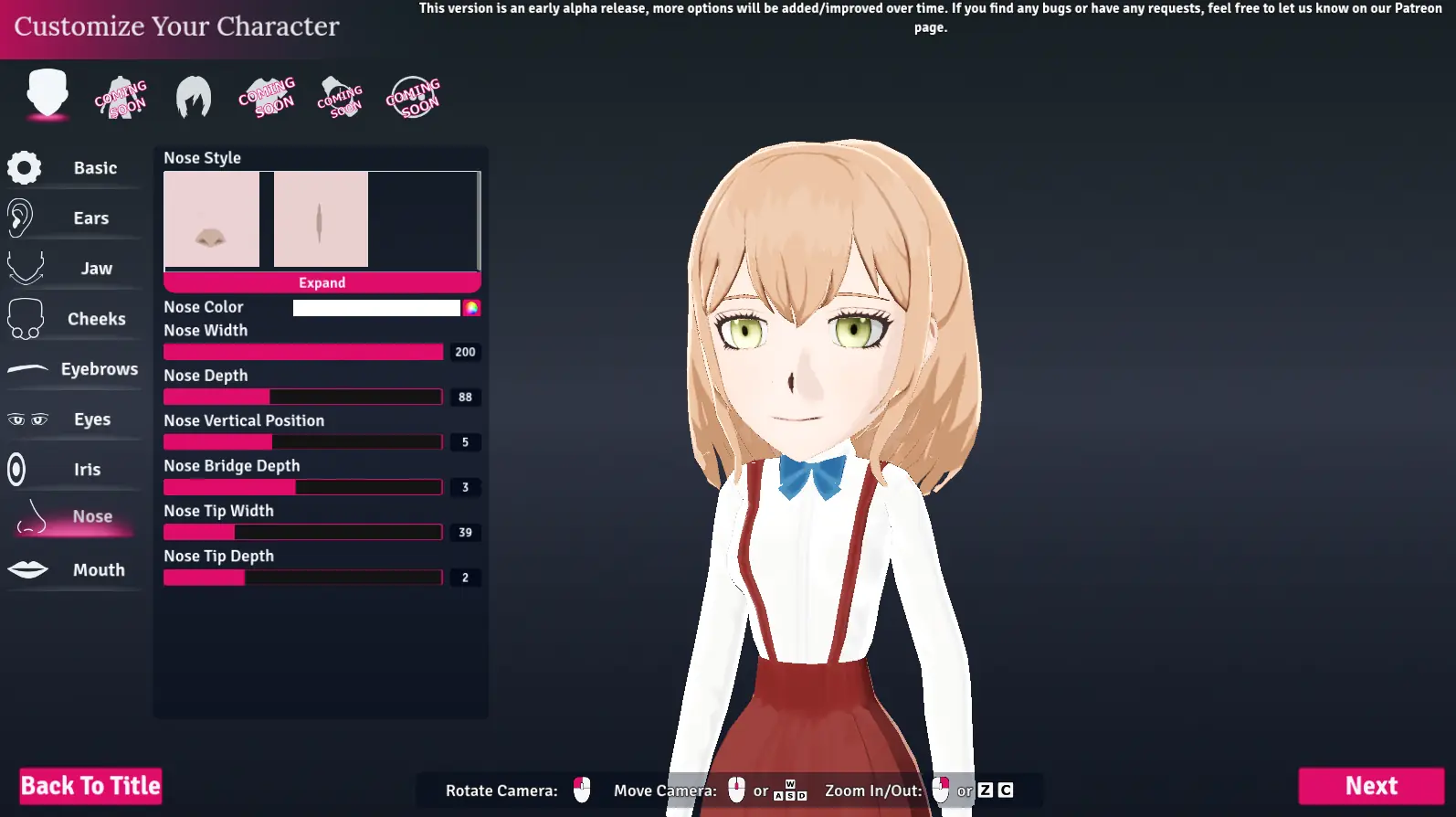Select the Jaw outline icon
This screenshot has width=1456, height=817.
coord(26,268)
